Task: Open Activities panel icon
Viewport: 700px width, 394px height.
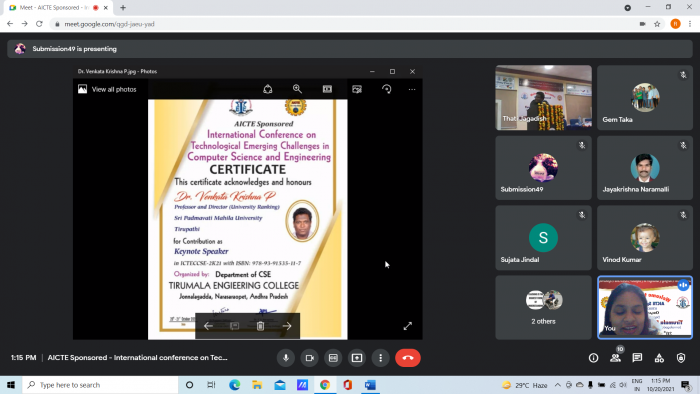Action: coord(659,358)
